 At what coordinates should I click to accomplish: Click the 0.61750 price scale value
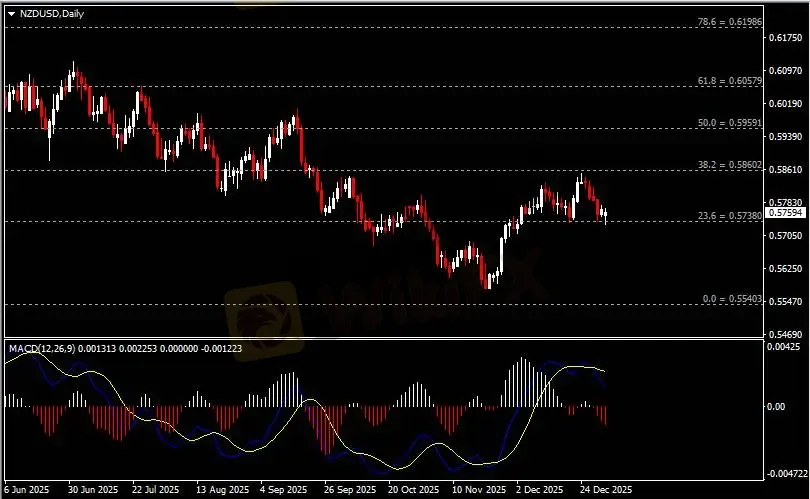pyautogui.click(x=785, y=38)
